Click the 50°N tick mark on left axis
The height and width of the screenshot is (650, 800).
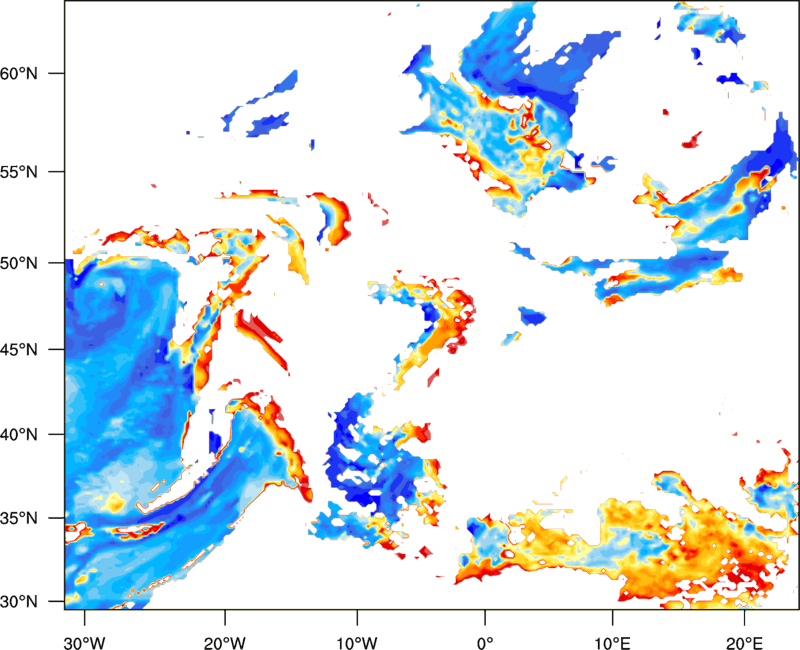pyautogui.click(x=58, y=263)
